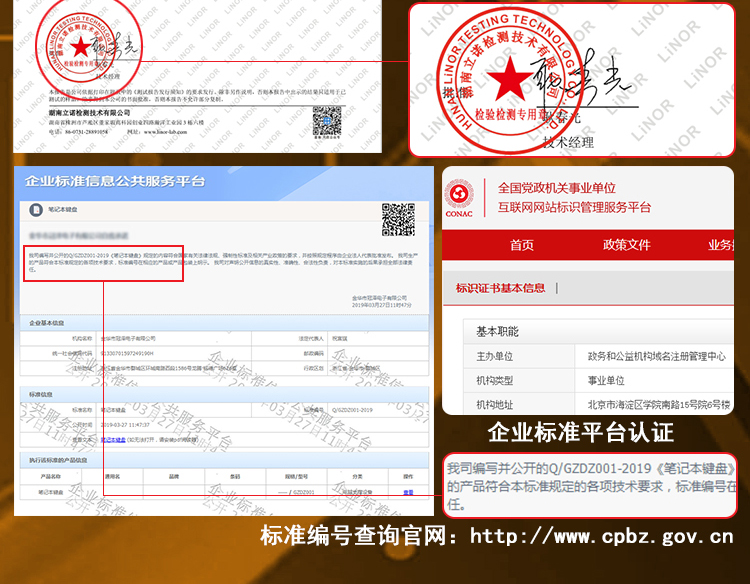
Task: Click the publish time 2019-03-27 11:47:37 cell
Action: 125,425
